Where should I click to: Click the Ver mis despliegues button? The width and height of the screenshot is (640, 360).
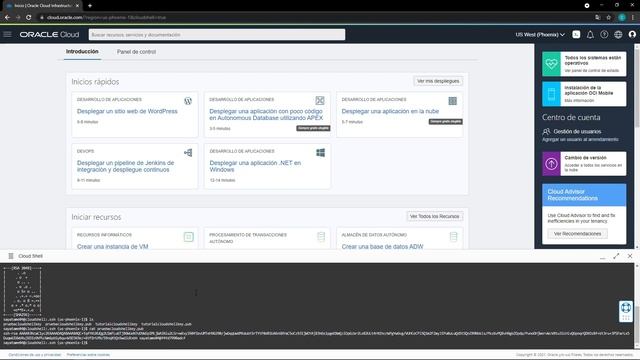pyautogui.click(x=438, y=81)
